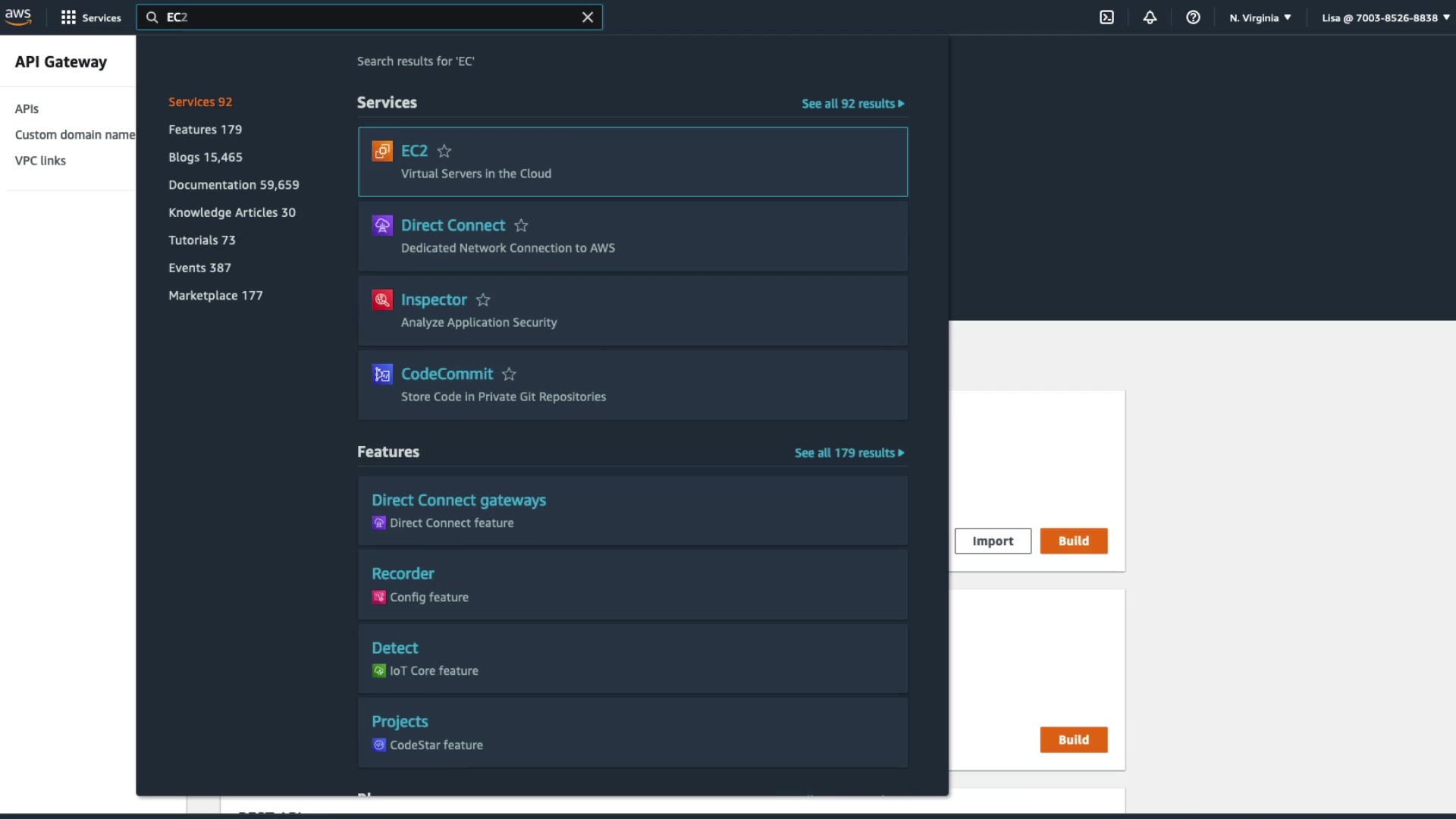This screenshot has height=819, width=1456.
Task: Select the Features 179 filter category
Action: 205,130
